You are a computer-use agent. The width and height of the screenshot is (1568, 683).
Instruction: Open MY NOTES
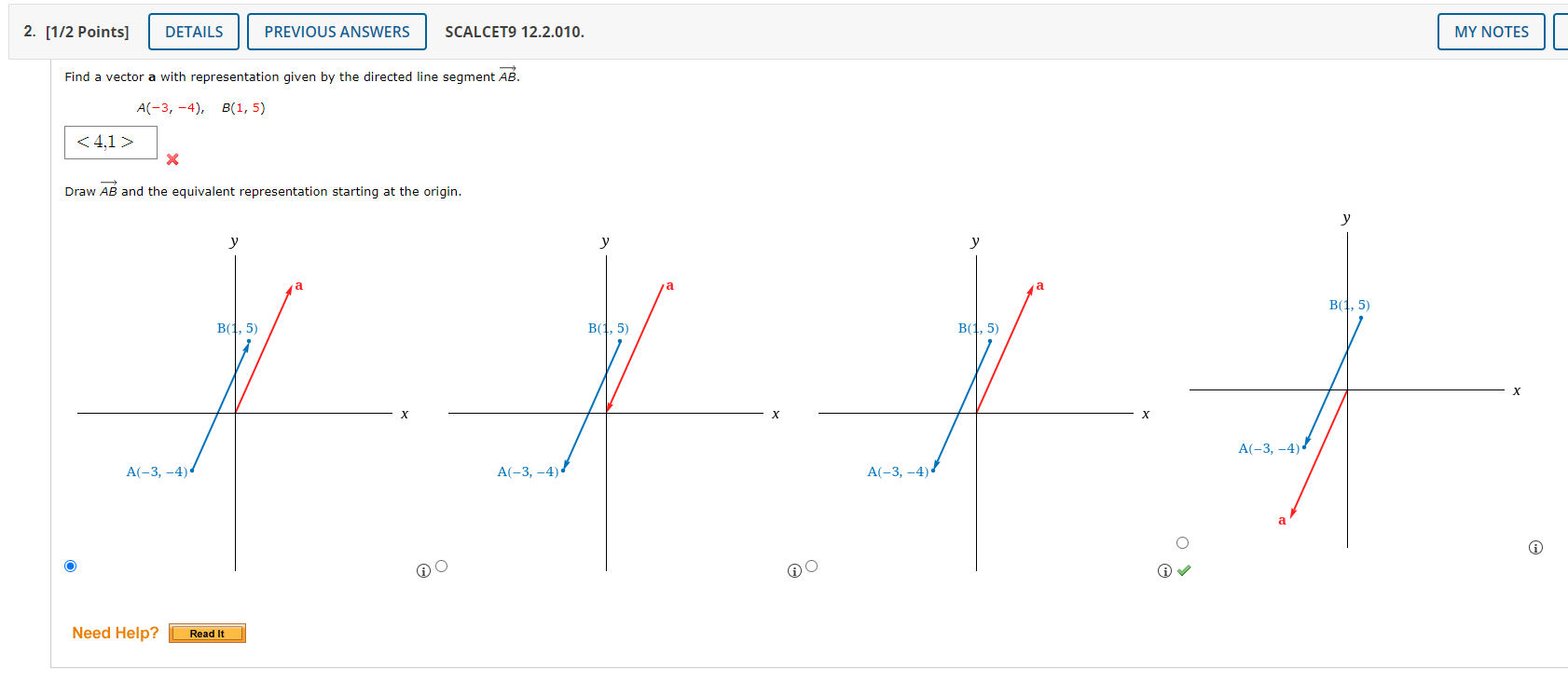pos(1490,31)
